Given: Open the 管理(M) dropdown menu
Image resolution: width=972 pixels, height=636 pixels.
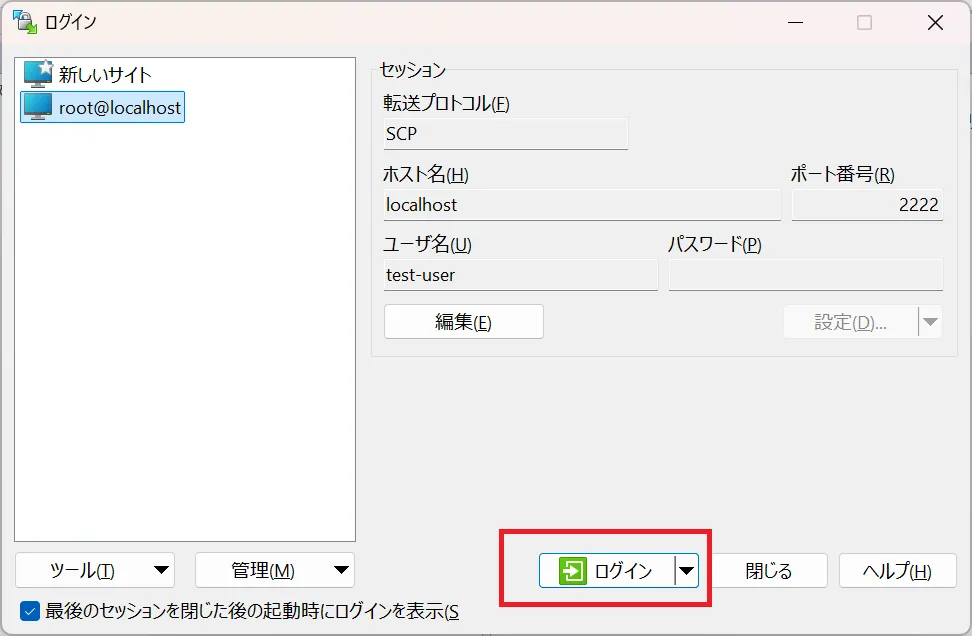Looking at the screenshot, I should (275, 570).
